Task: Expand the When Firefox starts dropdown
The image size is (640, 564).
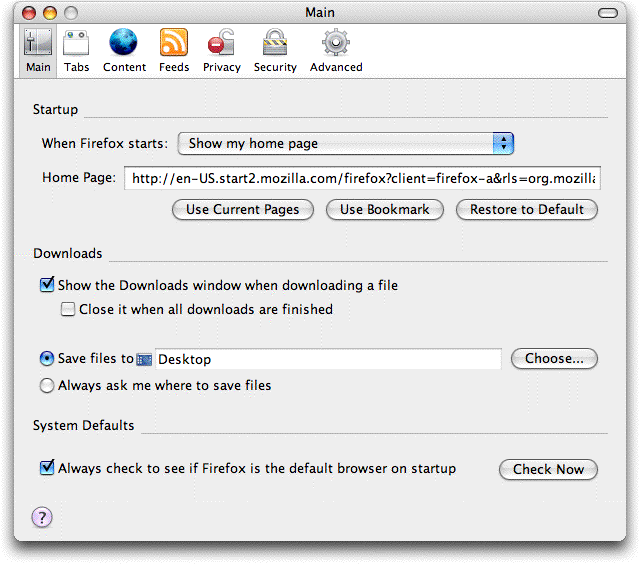Action: tap(346, 143)
